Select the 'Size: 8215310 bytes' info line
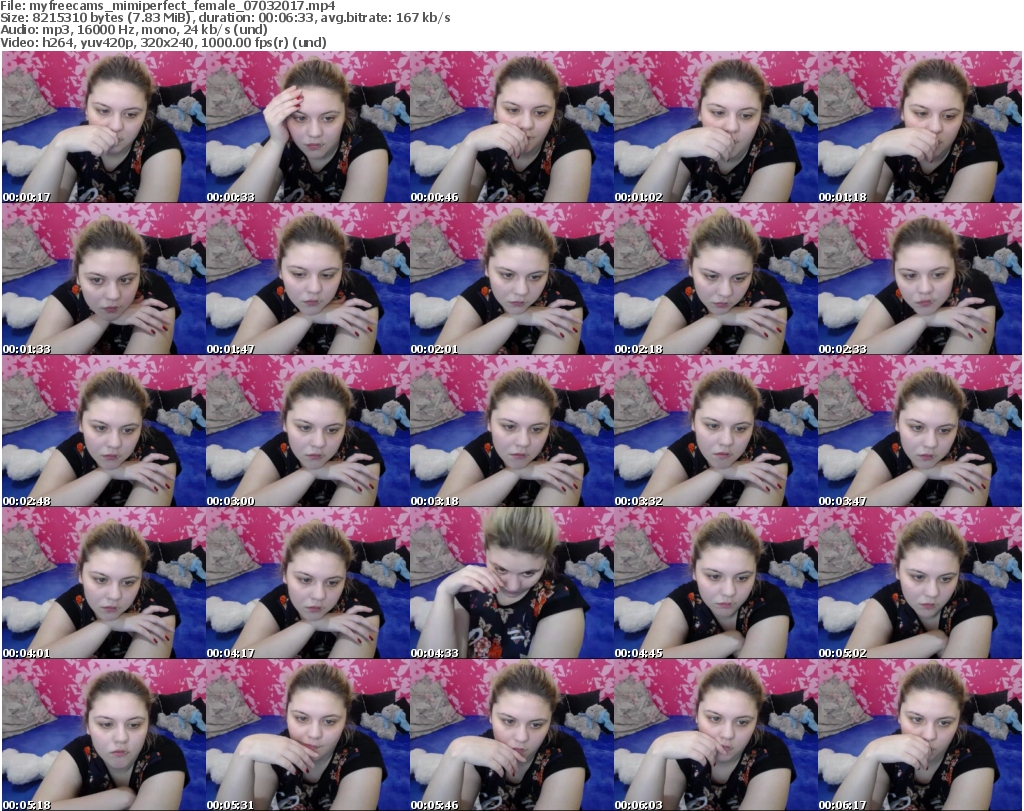Viewport: 1024px width, 811px height. coord(225,18)
